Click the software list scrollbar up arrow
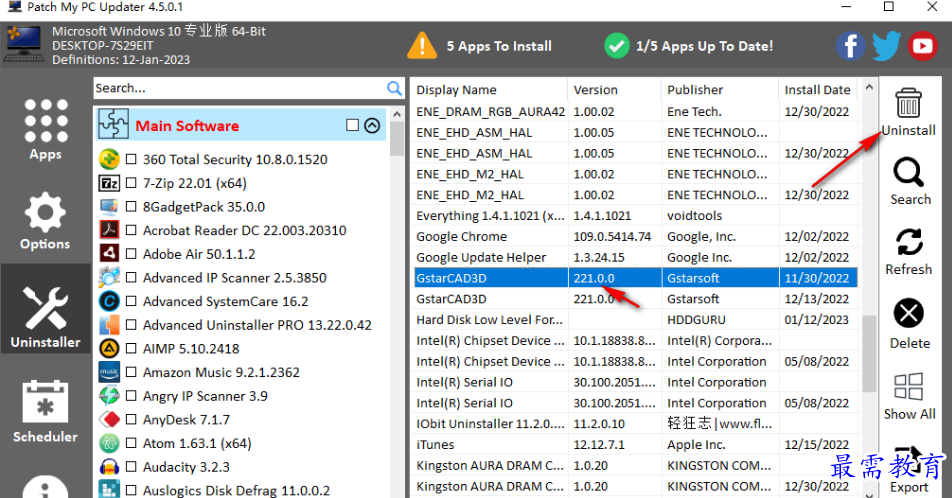The image size is (952, 498). pos(397,114)
